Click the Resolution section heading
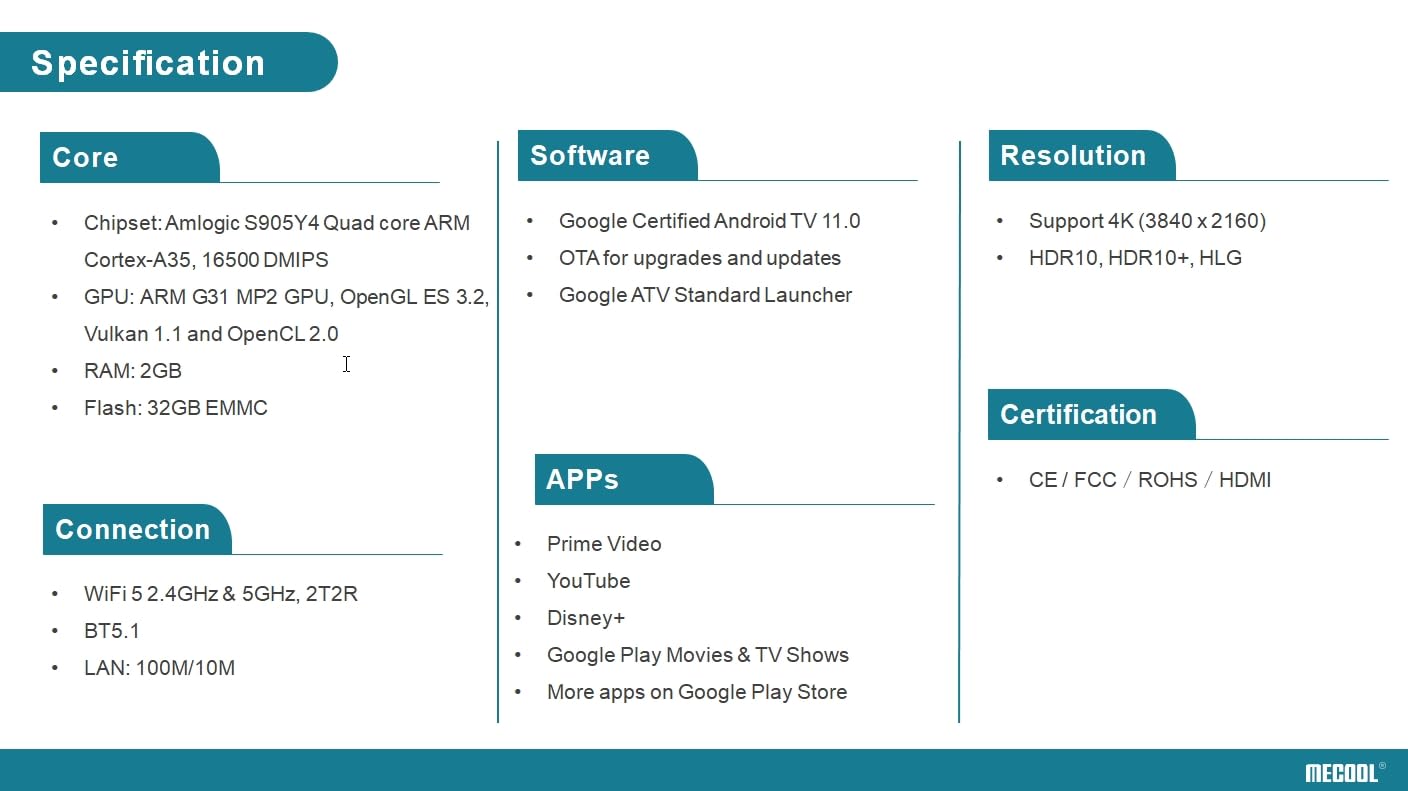Screen dimensions: 1408x791 pos(1073,156)
